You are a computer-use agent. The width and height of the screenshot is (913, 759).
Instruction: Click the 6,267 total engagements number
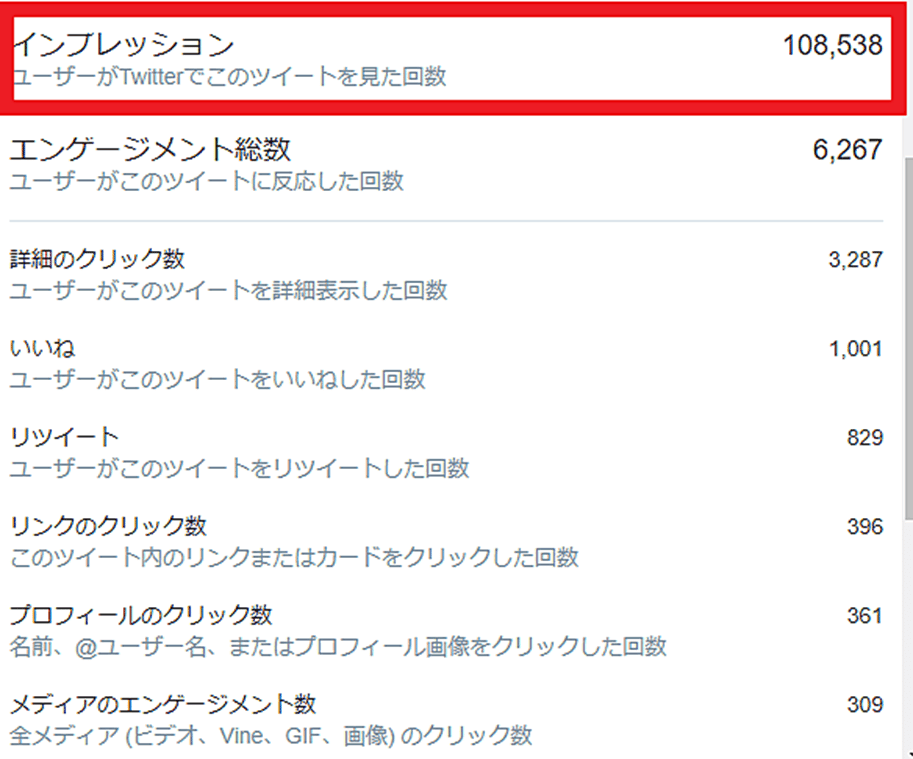coord(847,150)
